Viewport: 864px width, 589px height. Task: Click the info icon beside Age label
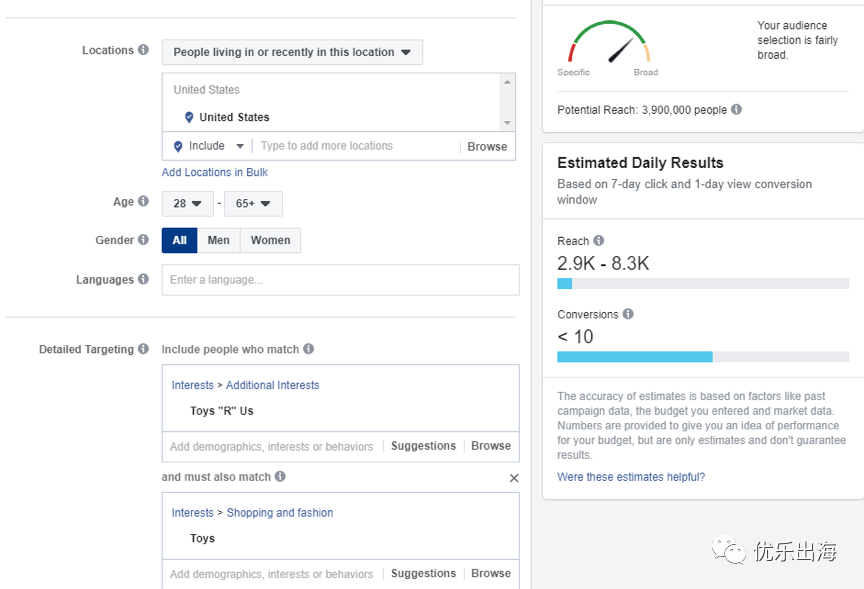(x=143, y=202)
